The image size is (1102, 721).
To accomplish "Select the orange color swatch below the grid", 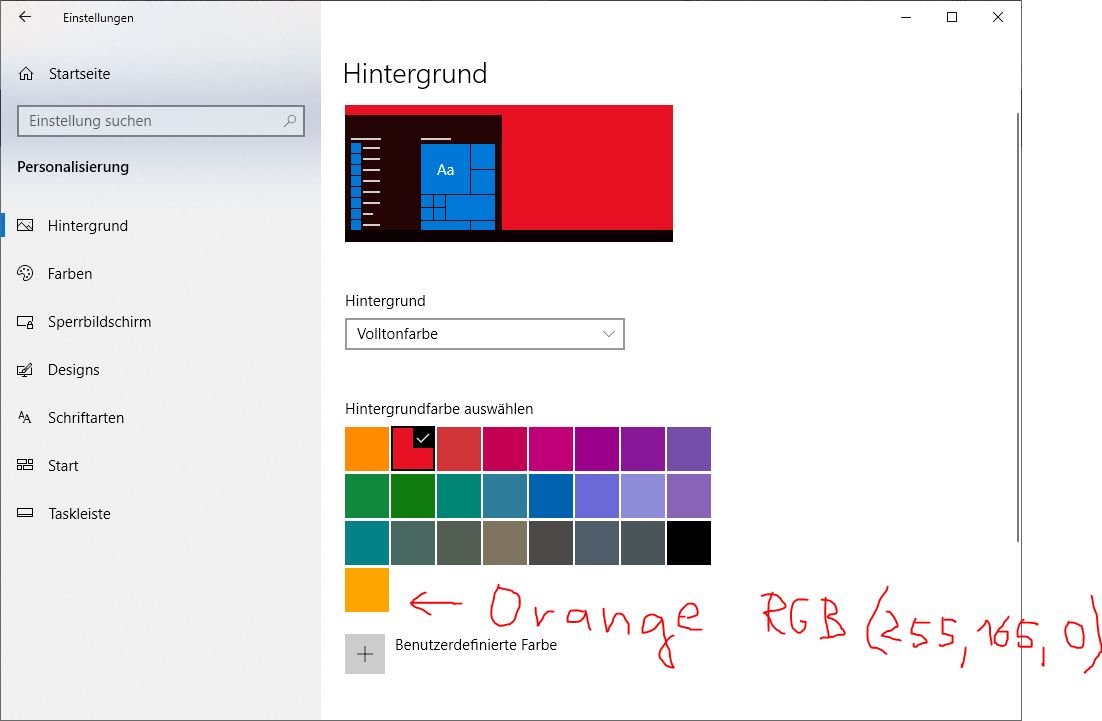I will tap(365, 591).
